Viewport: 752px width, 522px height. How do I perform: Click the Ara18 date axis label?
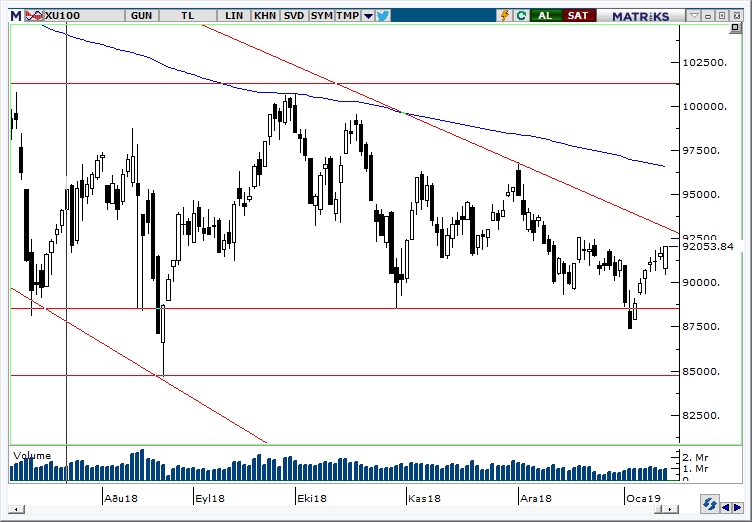tap(536, 498)
